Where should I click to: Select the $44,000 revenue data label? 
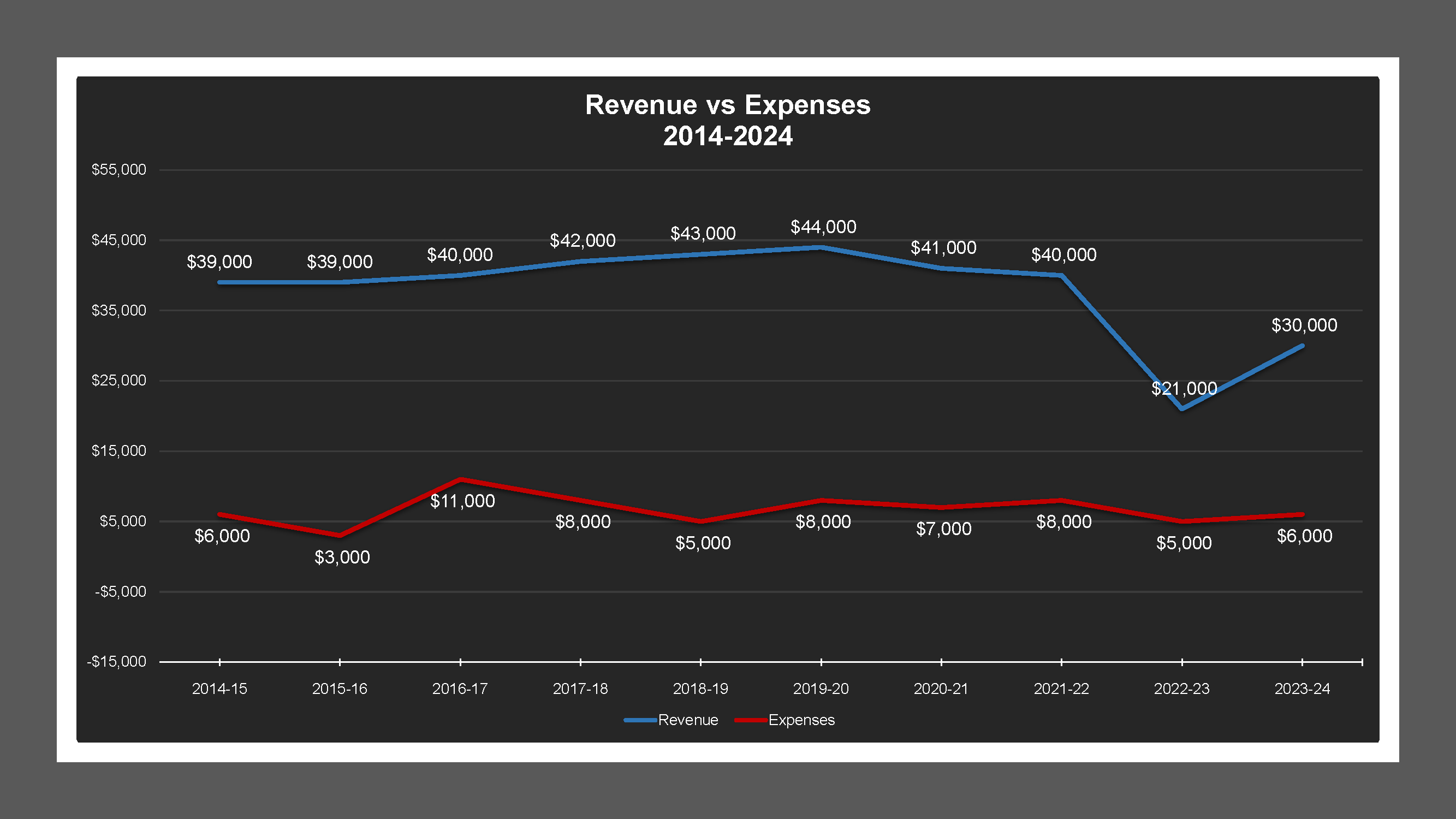point(823,227)
